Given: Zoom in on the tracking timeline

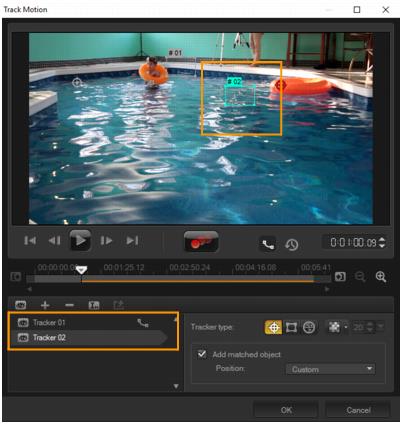Looking at the screenshot, I should pyautogui.click(x=381, y=277).
